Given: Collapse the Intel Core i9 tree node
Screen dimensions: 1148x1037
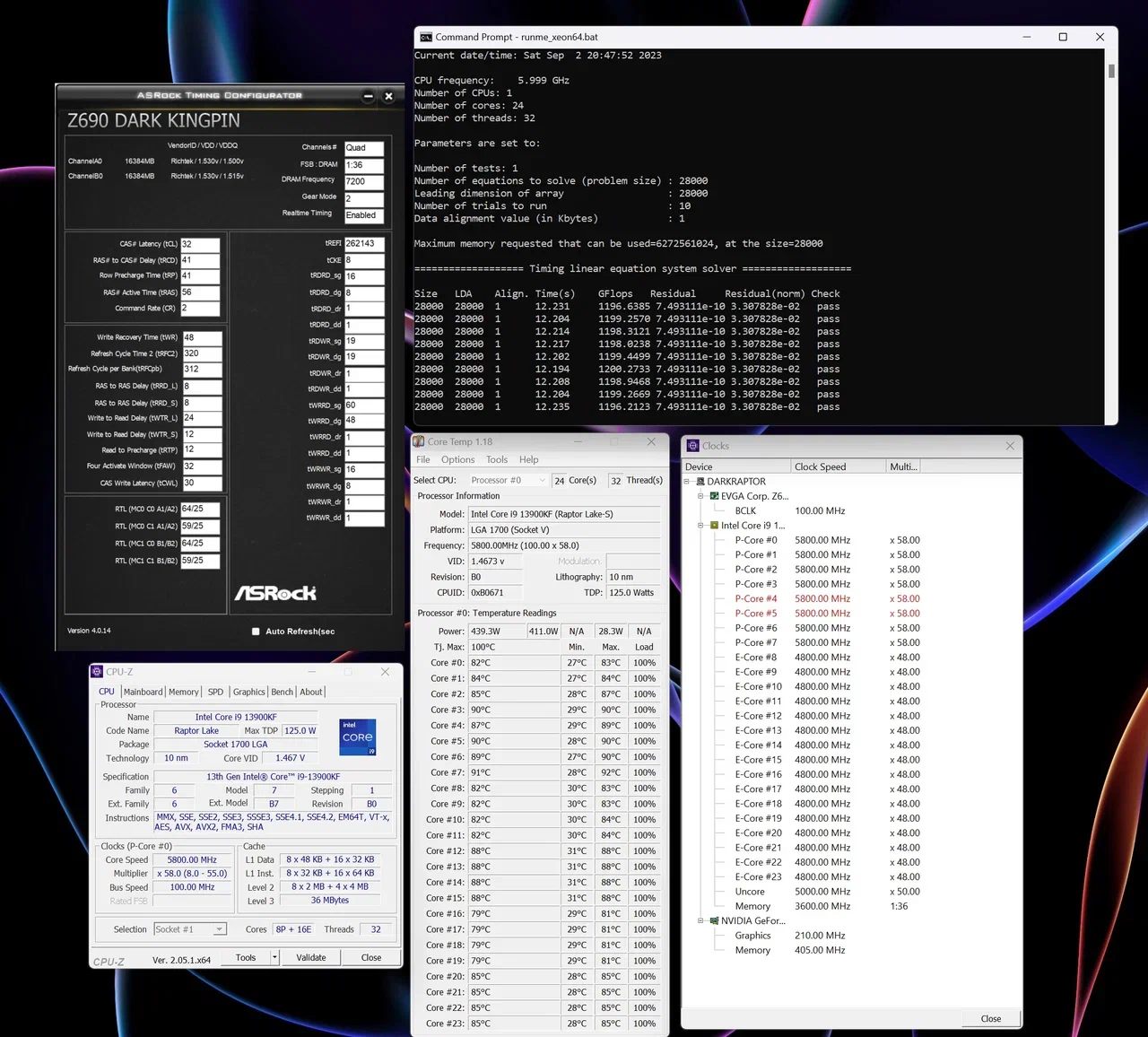Looking at the screenshot, I should tap(701, 526).
